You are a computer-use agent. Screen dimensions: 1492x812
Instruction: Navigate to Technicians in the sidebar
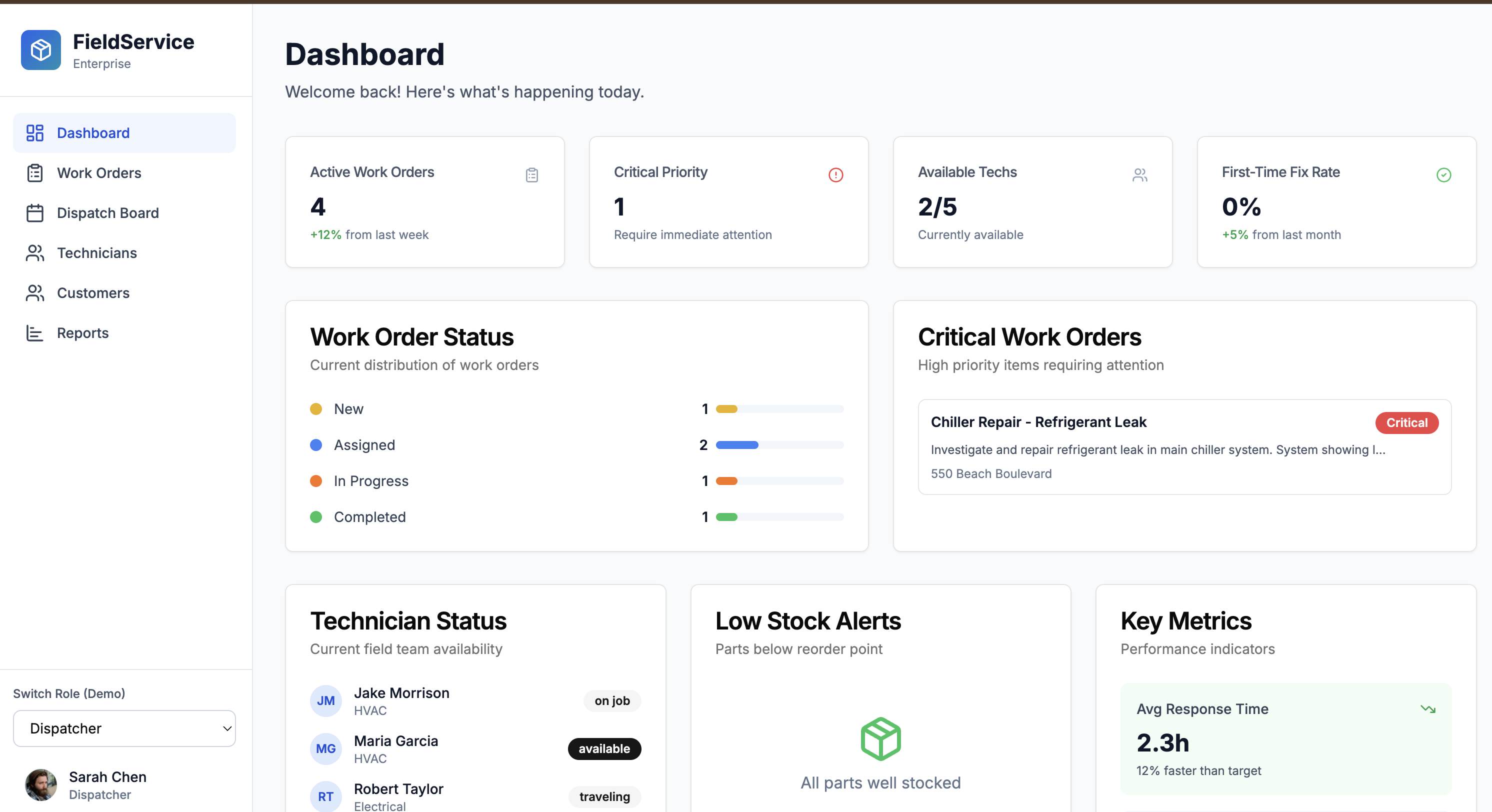(96, 253)
